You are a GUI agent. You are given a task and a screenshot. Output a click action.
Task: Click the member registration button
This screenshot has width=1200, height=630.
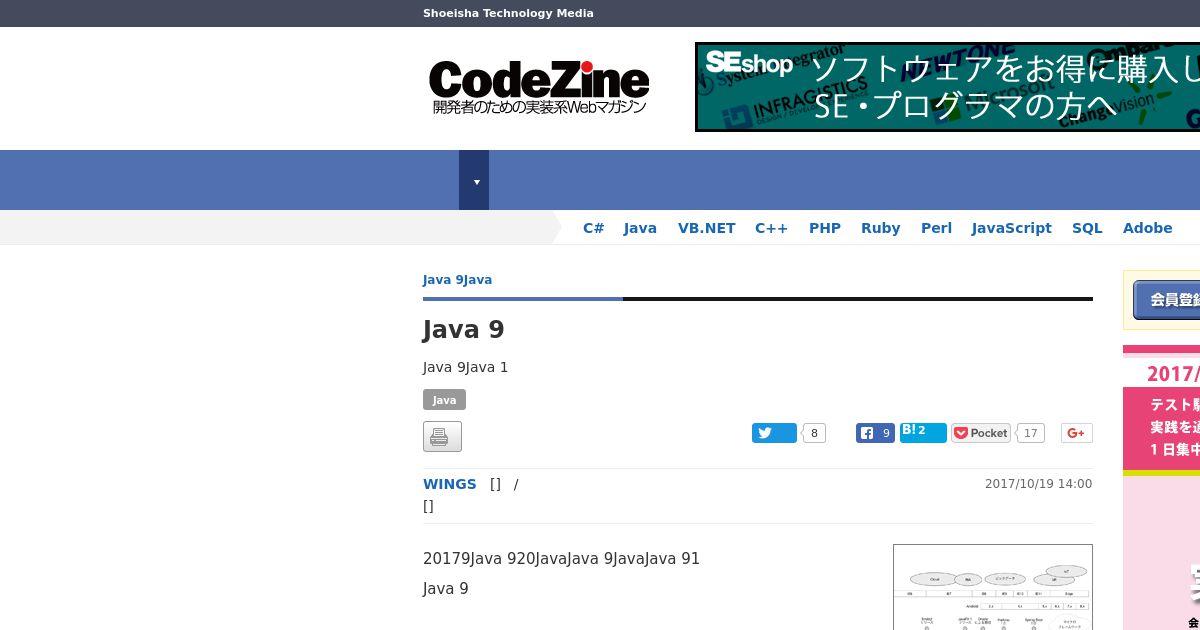pyautogui.click(x=1166, y=300)
